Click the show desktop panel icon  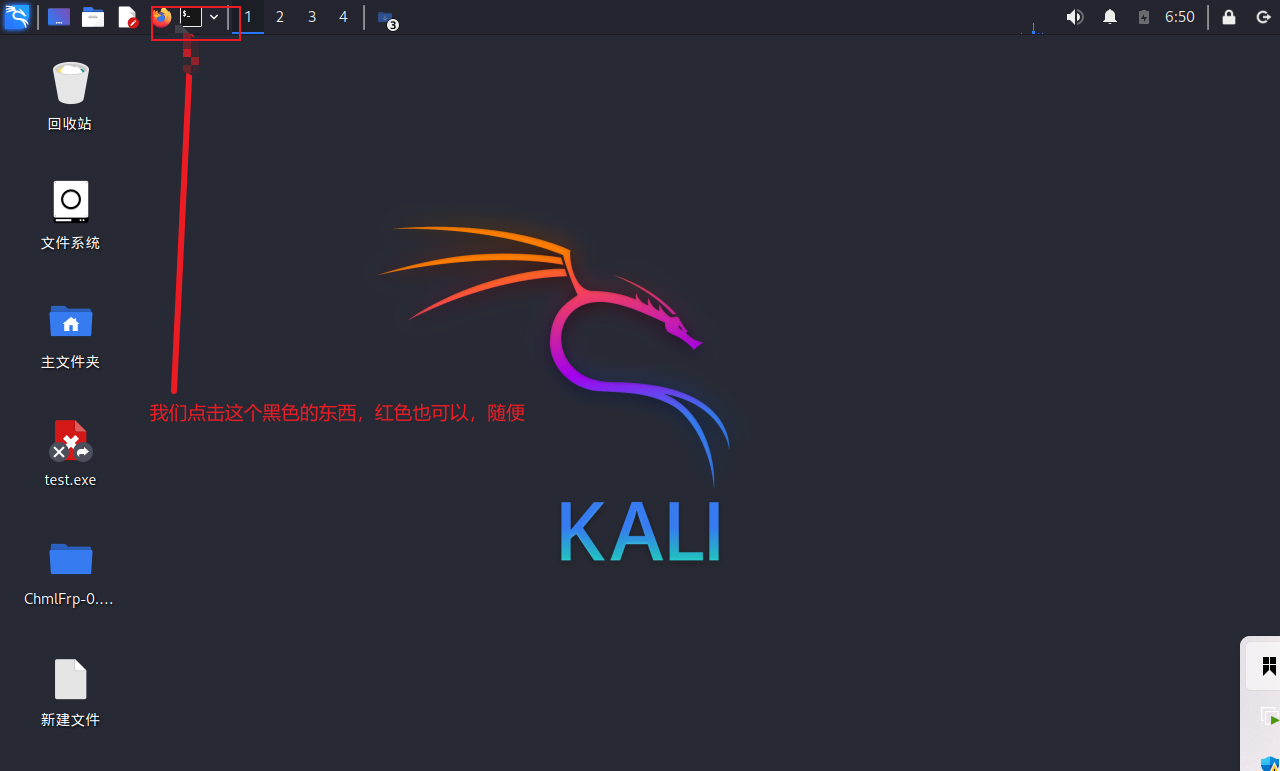59,17
